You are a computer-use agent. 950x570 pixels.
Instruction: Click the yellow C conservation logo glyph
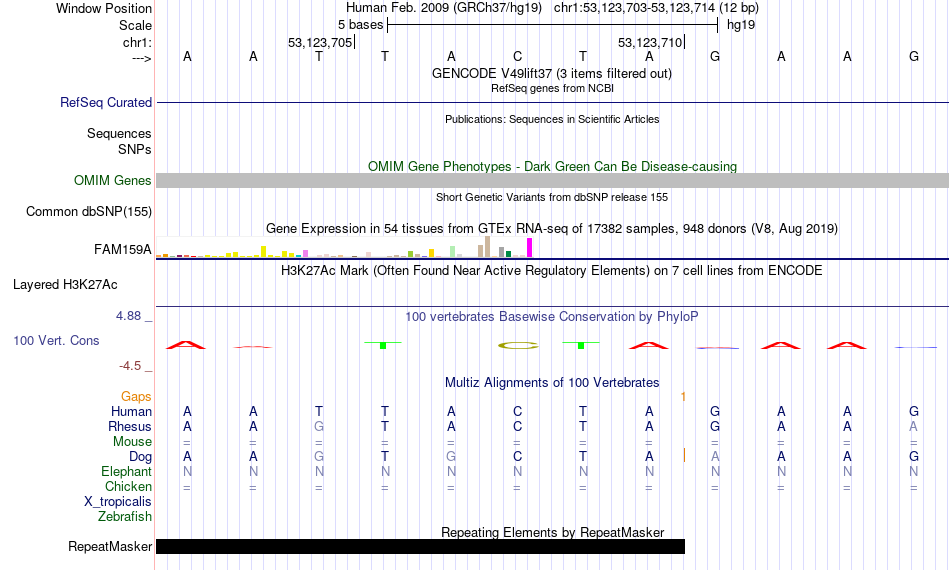(518, 345)
